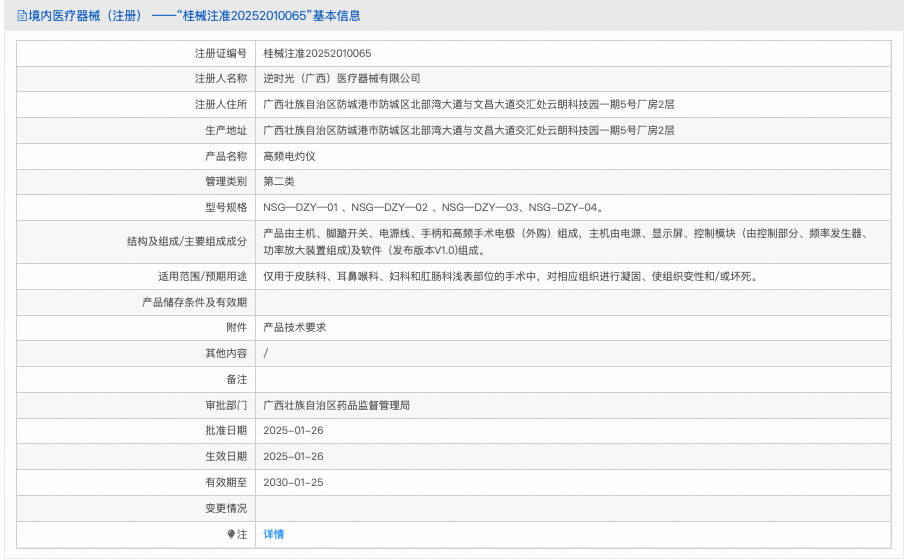Click the 注册人住所 address value

(469, 104)
